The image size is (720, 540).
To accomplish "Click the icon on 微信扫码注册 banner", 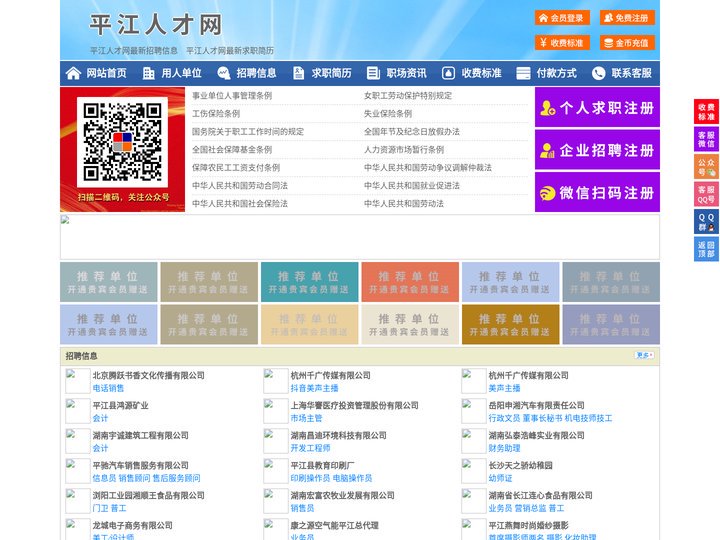I will click(x=547, y=193).
